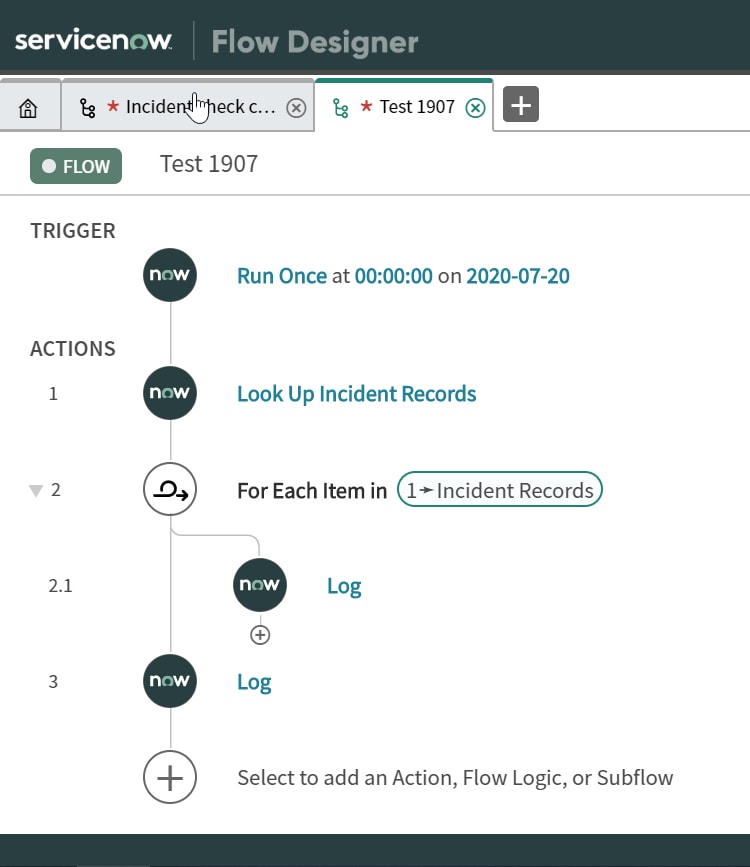The image size is (750, 867).
Task: Click the 2020-07-20 trigger date
Action: pos(518,276)
